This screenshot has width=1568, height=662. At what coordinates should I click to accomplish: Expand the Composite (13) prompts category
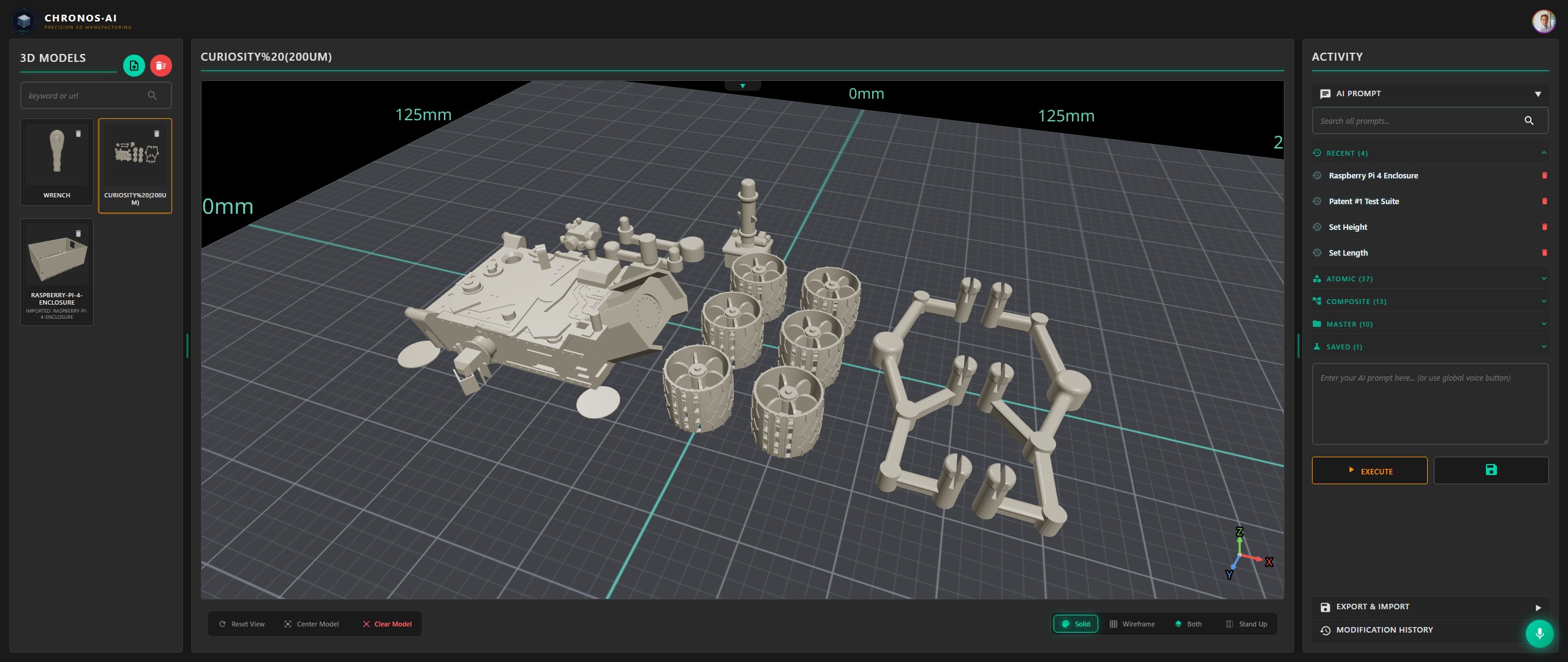point(1543,302)
